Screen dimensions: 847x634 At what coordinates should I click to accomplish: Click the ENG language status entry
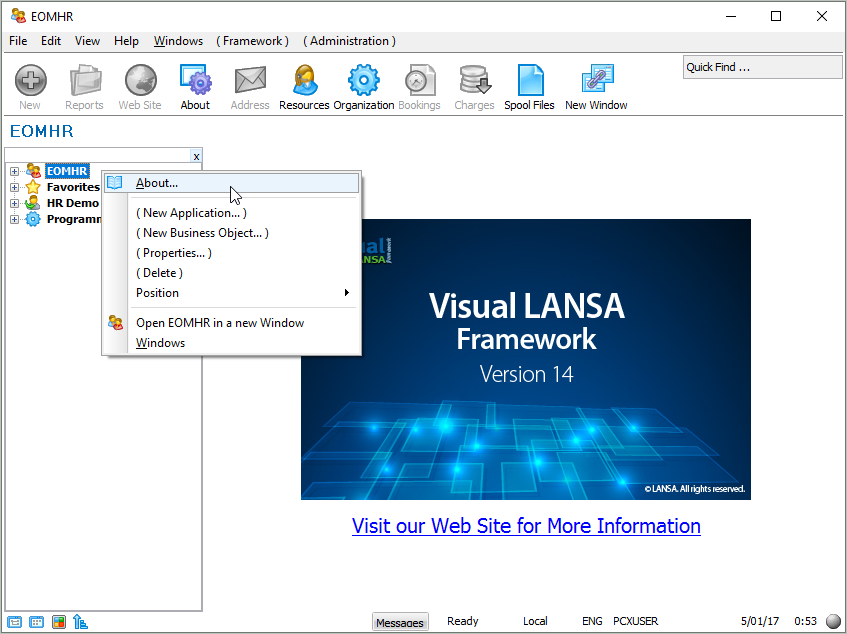coord(592,622)
